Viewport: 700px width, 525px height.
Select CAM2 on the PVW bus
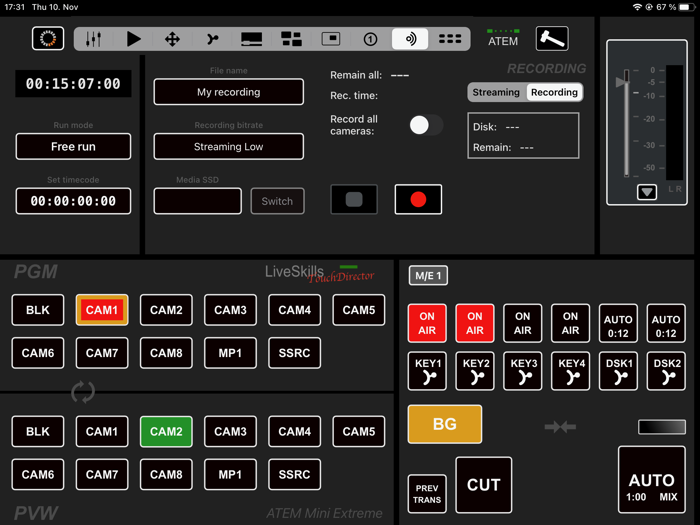[x=166, y=432]
